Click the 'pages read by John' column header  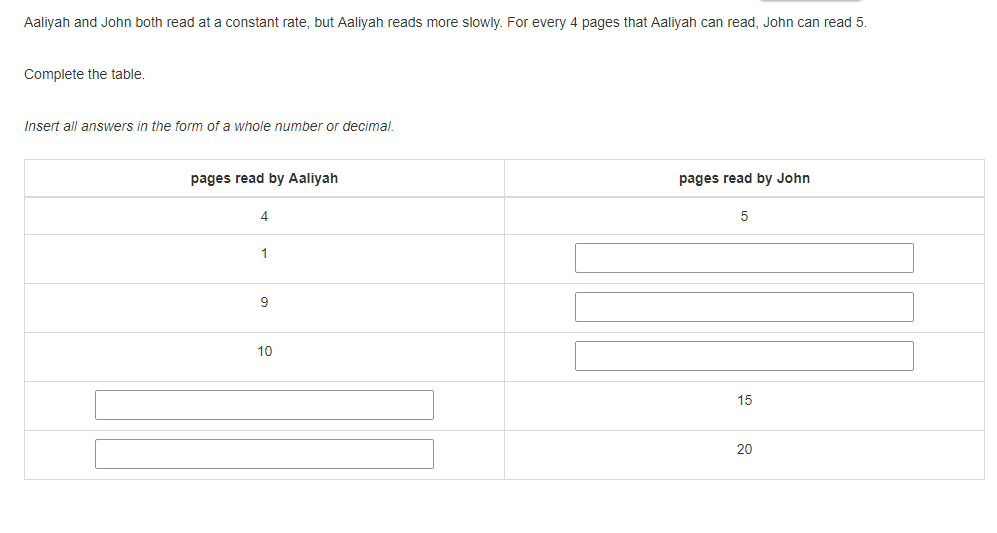click(744, 178)
